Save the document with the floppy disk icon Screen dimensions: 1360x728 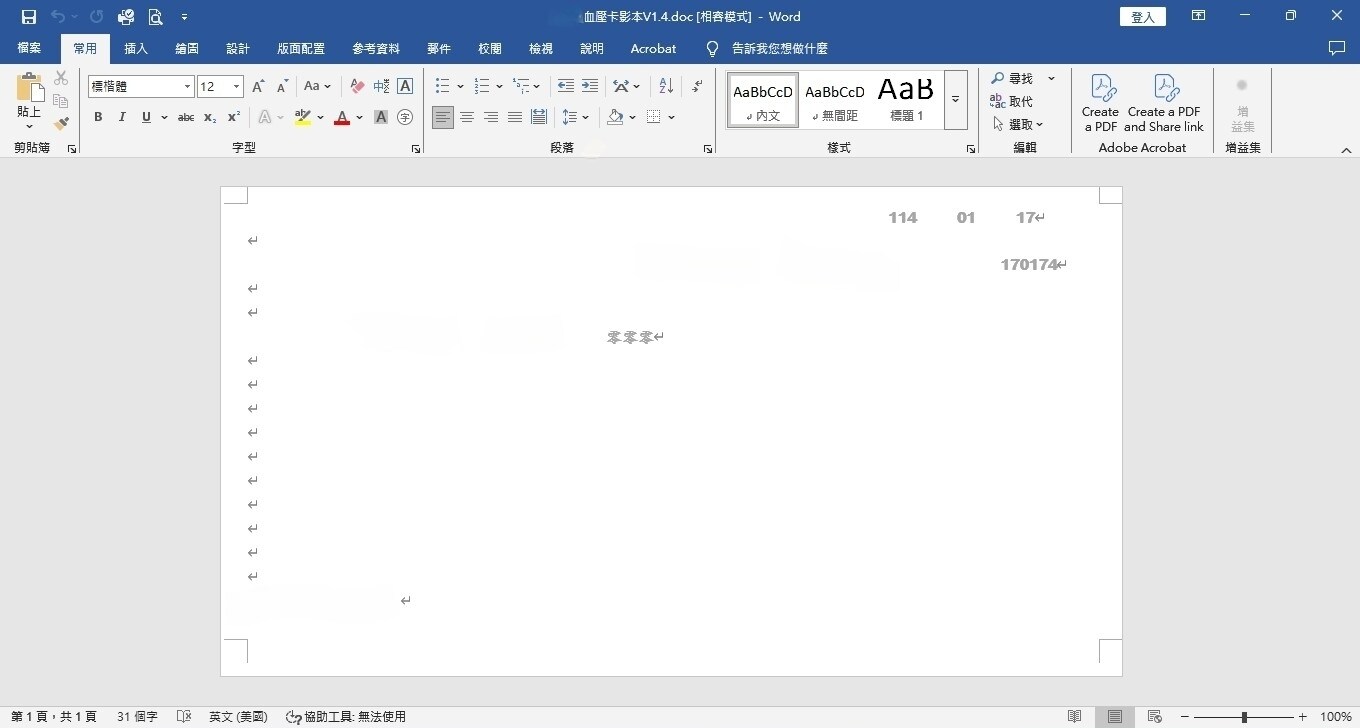(x=28, y=17)
